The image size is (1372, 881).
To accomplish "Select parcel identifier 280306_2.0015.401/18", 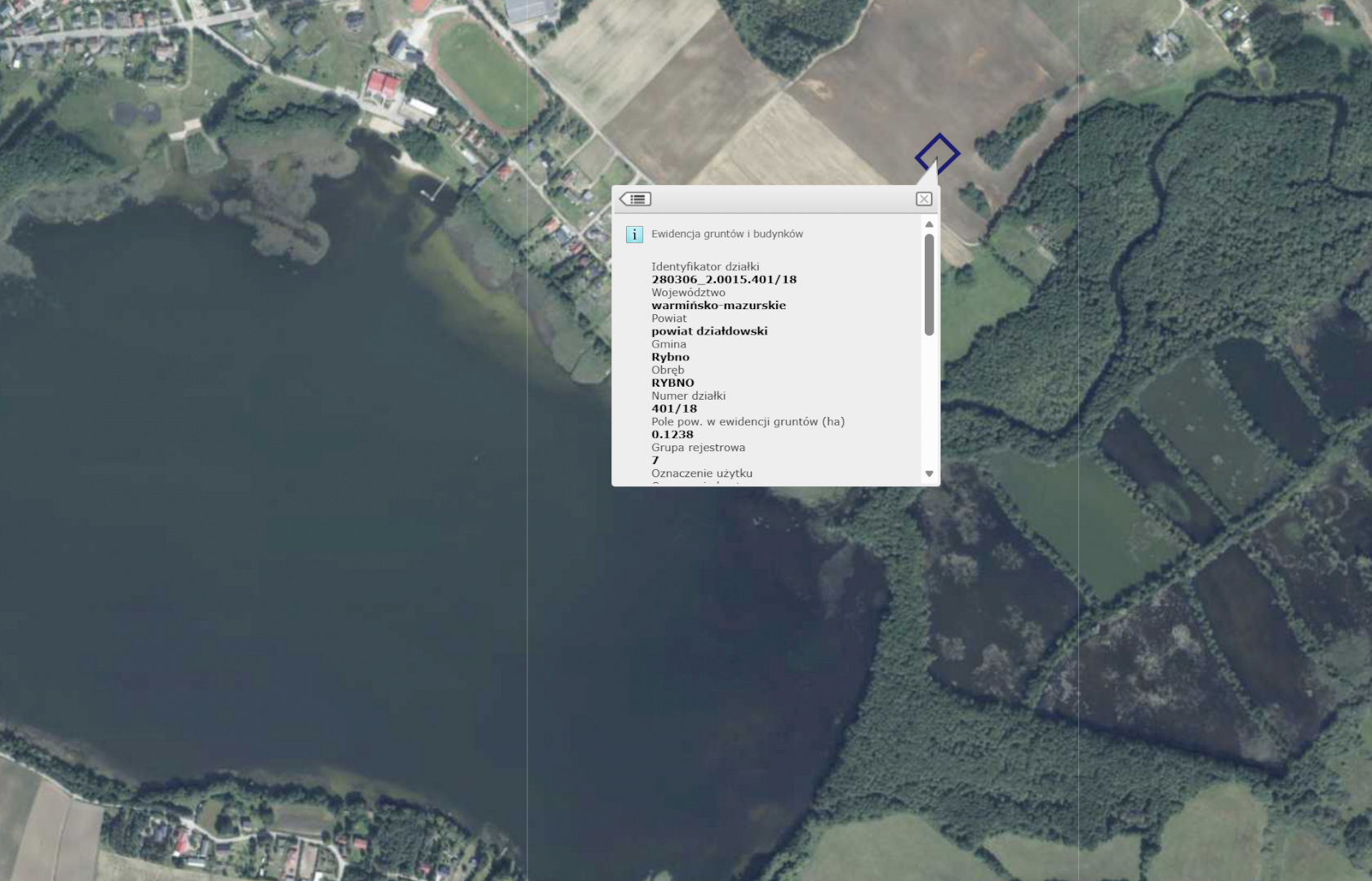I will click(x=723, y=279).
